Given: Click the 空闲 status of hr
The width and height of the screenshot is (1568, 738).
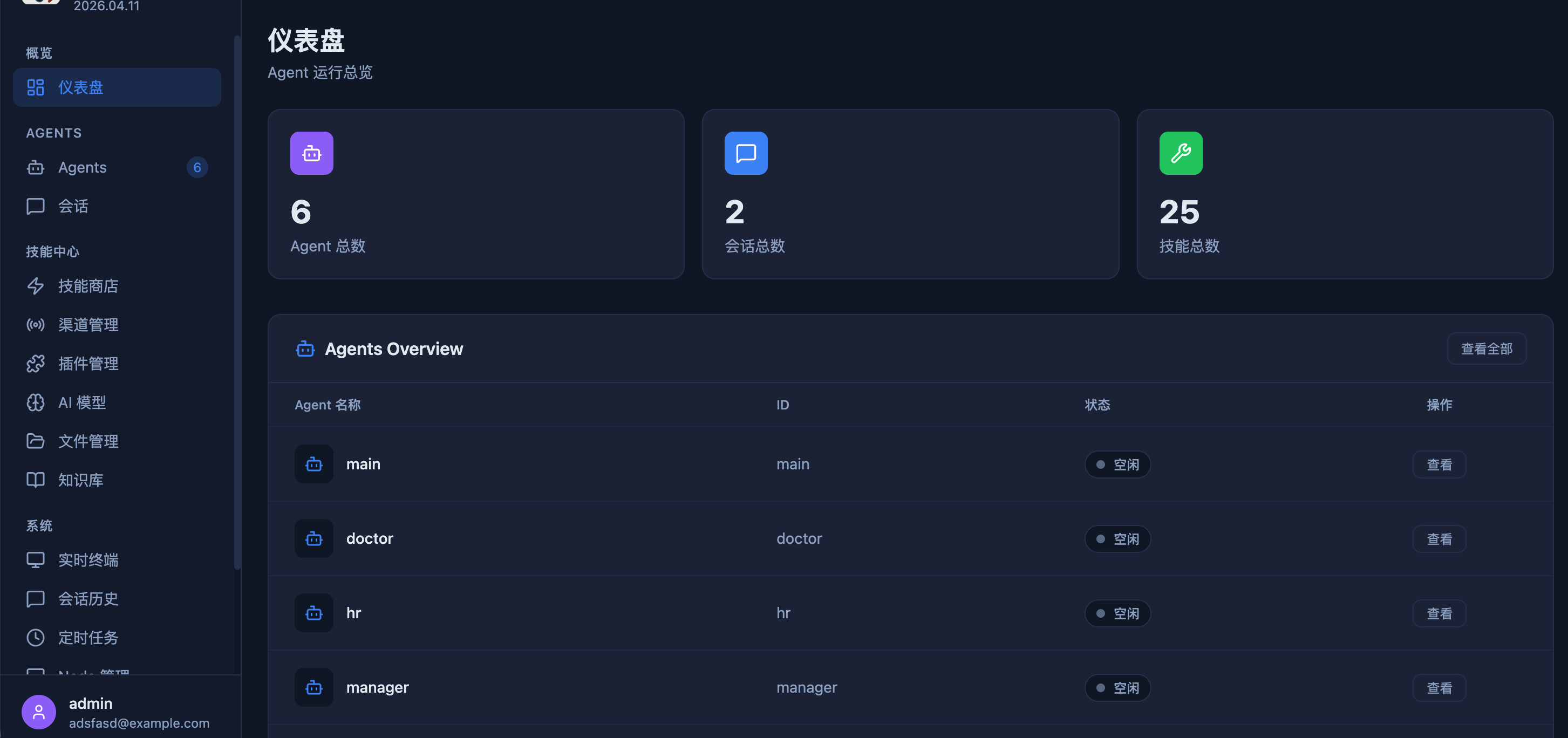Looking at the screenshot, I should coord(1117,613).
